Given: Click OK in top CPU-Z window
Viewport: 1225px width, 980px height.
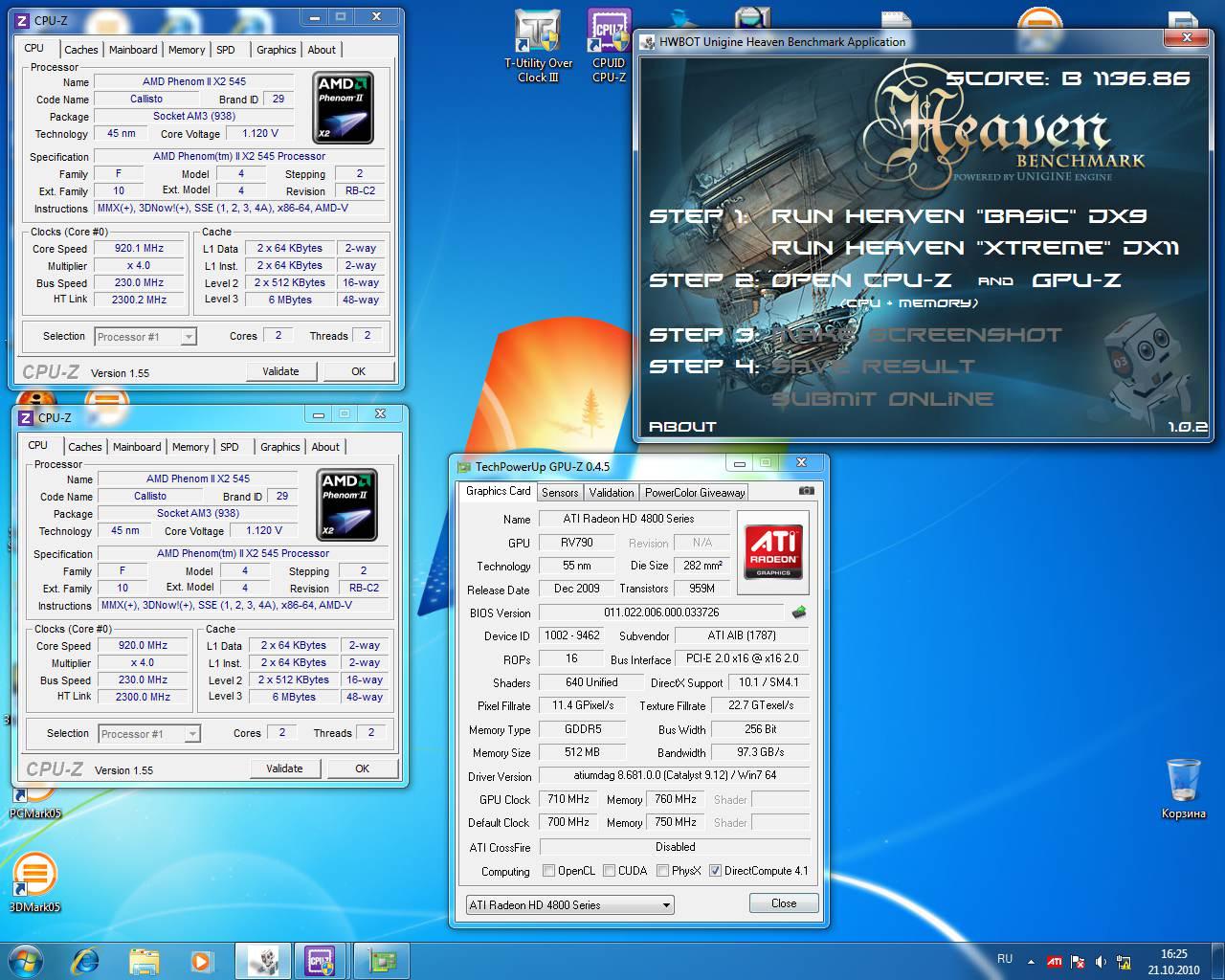Looking at the screenshot, I should [359, 371].
